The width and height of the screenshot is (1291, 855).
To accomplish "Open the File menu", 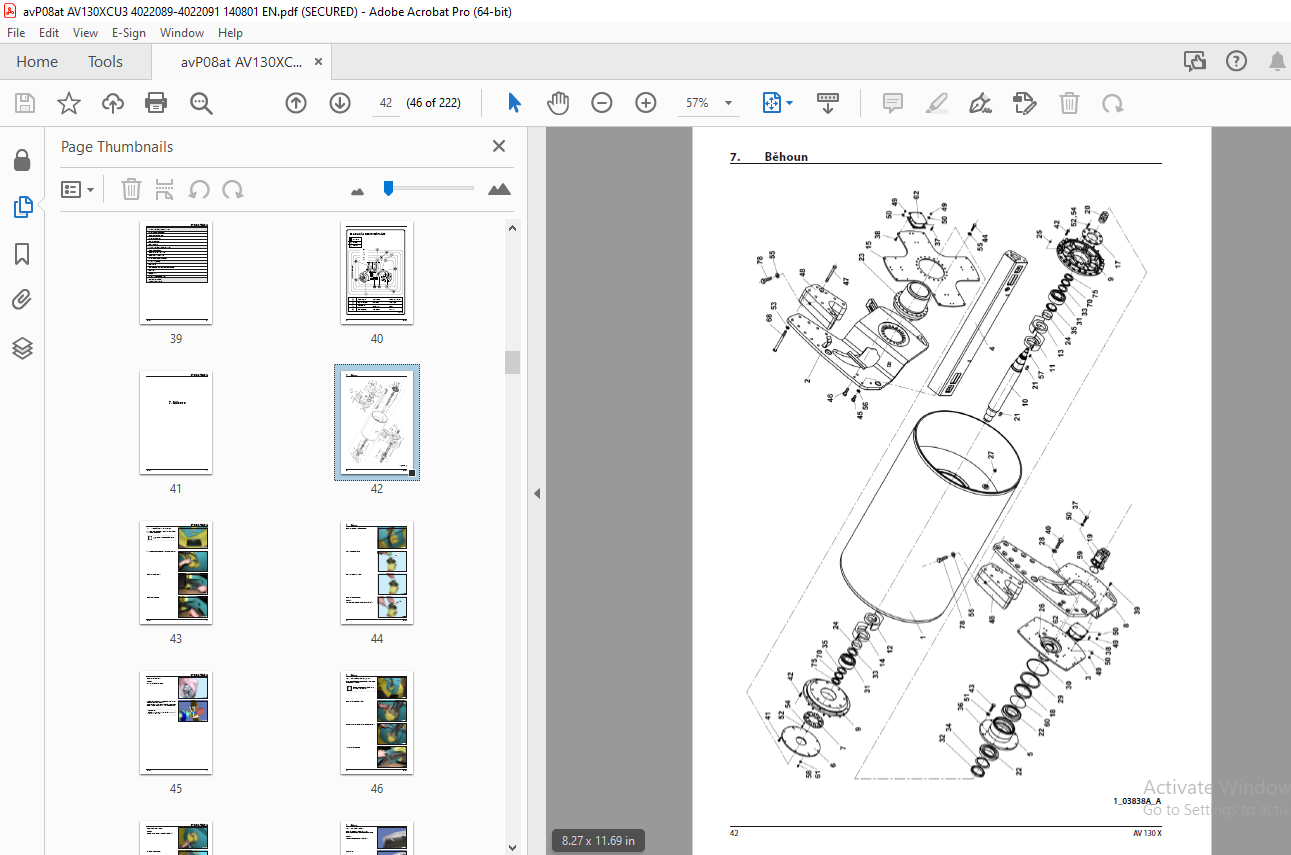I will (x=16, y=33).
